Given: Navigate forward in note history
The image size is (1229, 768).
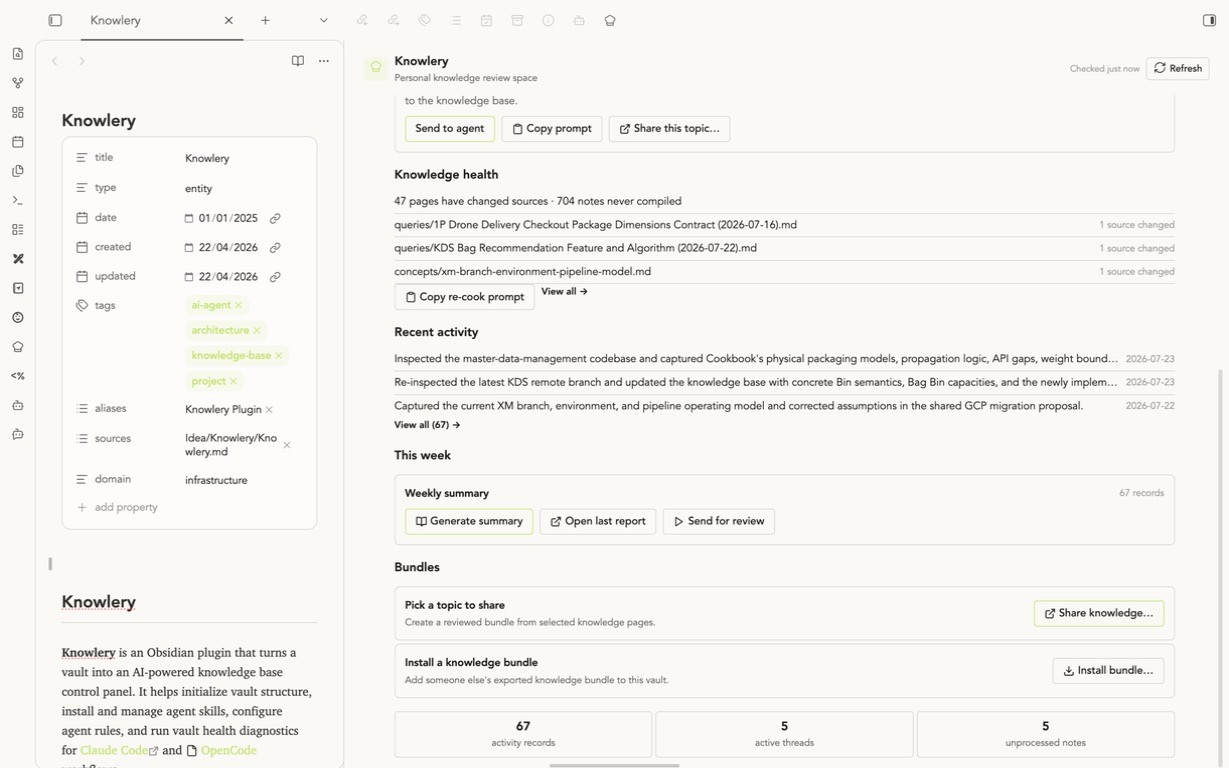Looking at the screenshot, I should click(82, 61).
